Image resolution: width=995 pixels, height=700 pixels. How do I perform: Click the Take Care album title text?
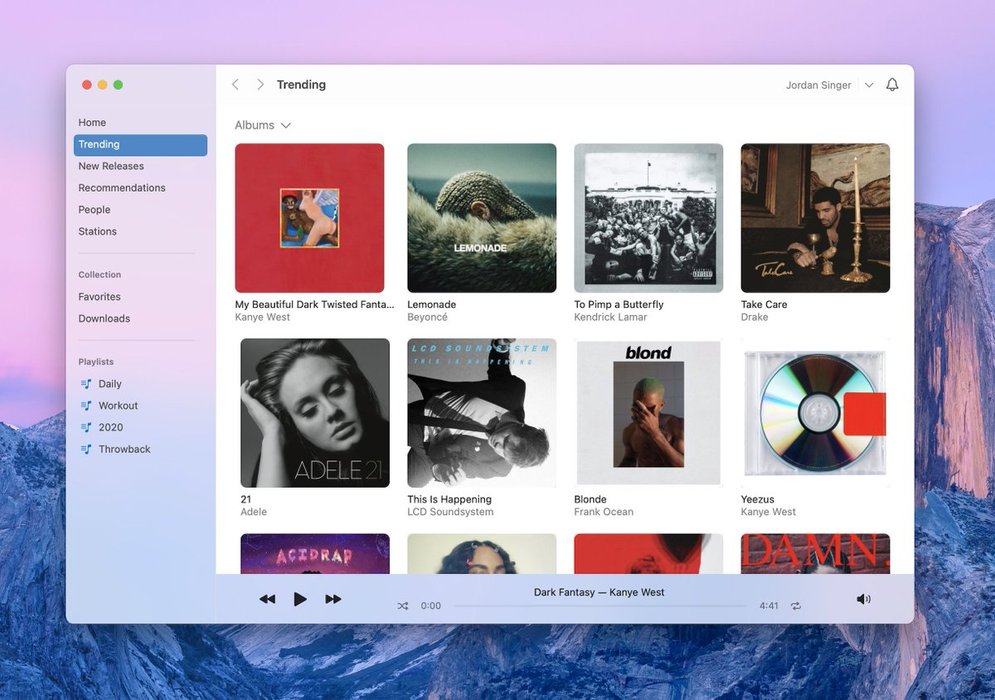tap(764, 304)
